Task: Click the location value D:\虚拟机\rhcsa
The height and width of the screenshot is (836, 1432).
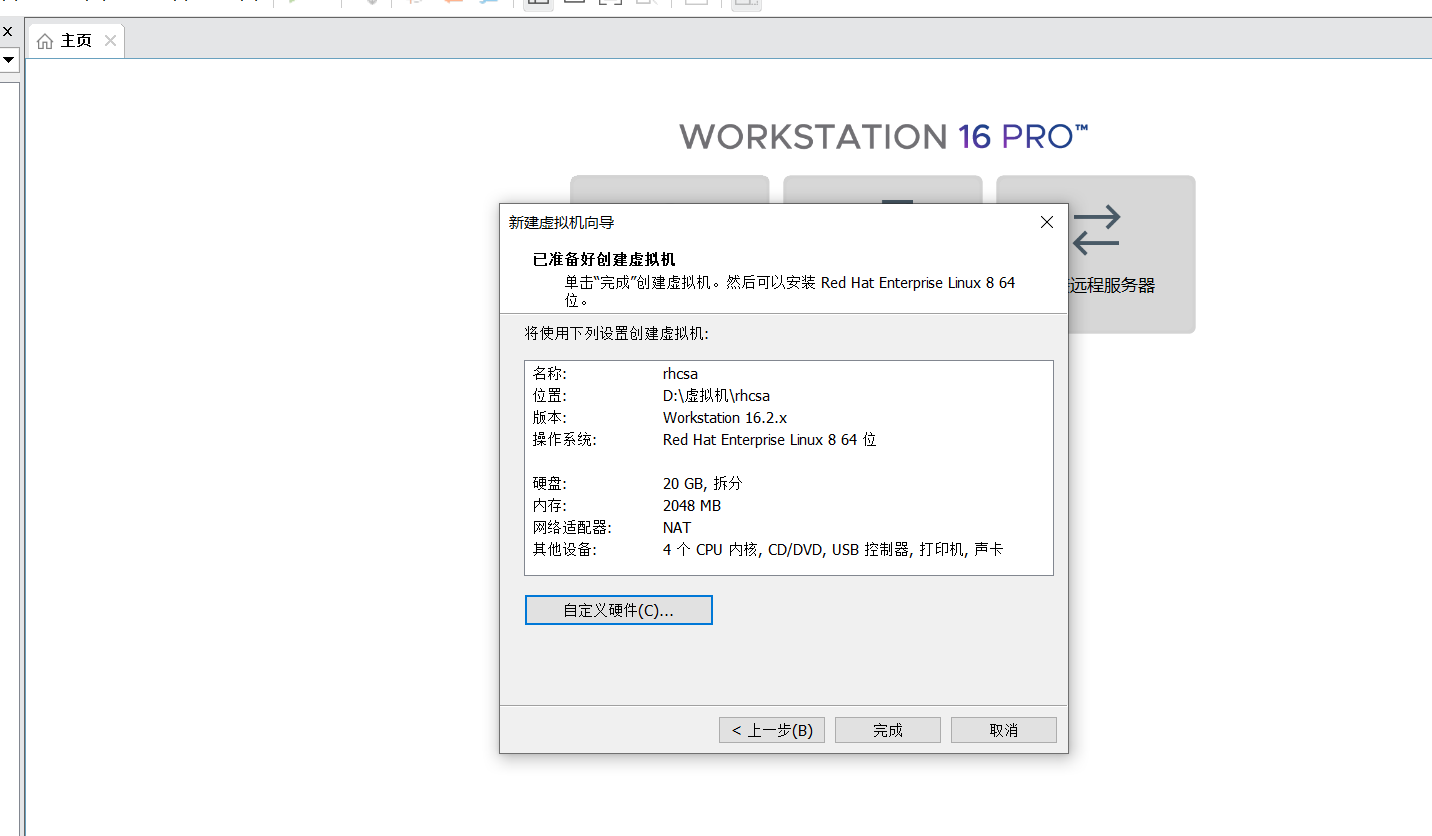Action: pyautogui.click(x=716, y=396)
